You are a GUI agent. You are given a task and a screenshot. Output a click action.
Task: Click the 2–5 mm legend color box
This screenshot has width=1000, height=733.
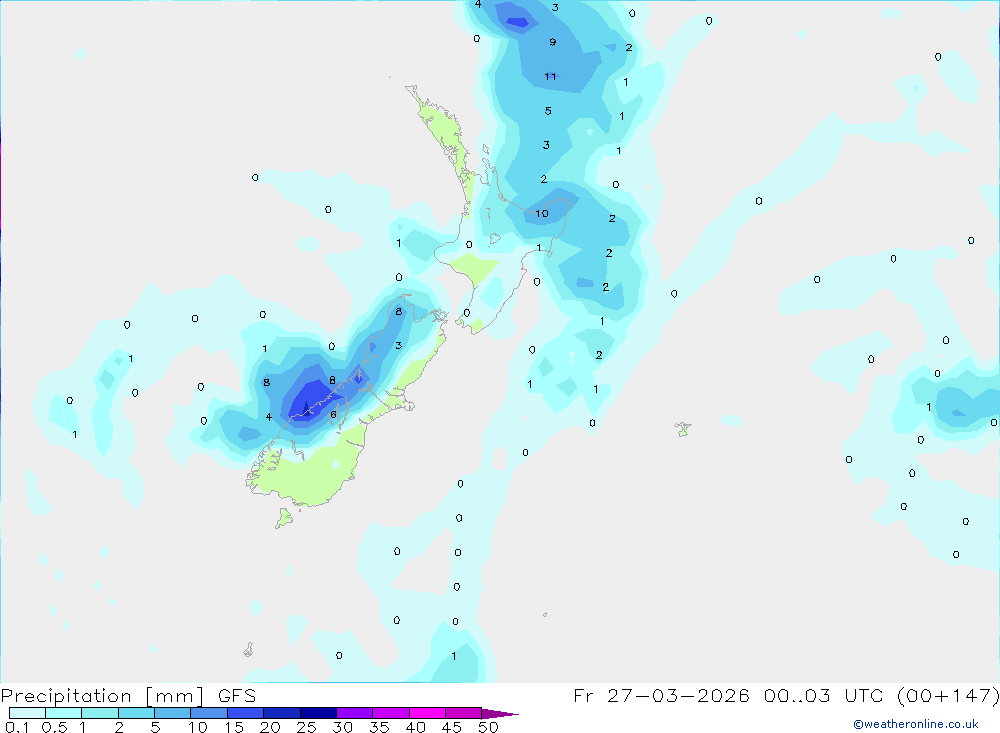tap(136, 713)
